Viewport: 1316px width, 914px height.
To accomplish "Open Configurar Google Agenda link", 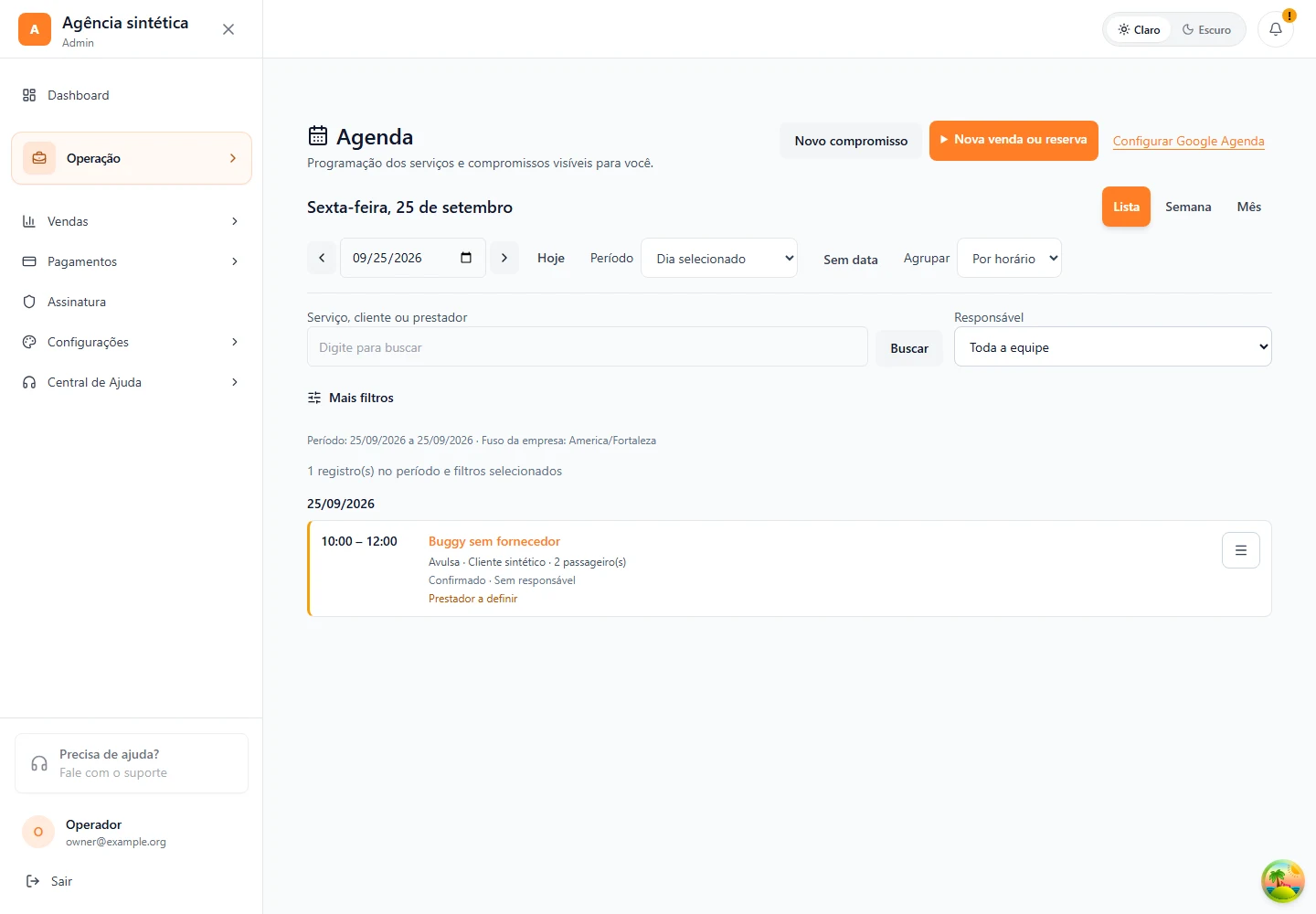I will point(1188,141).
